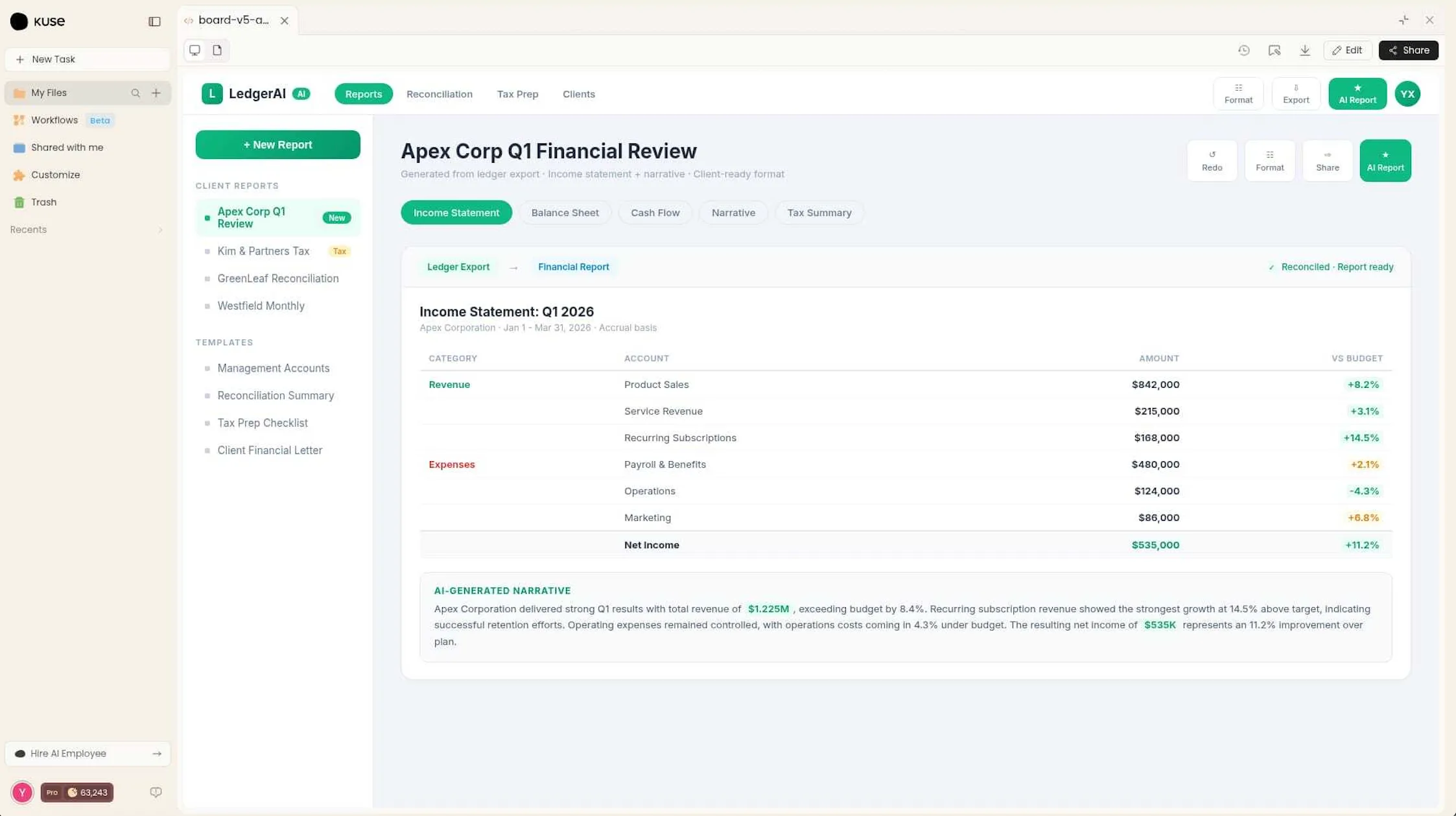The image size is (1456, 816).
Task: Open the Y user profile avatar
Action: pyautogui.click(x=22, y=792)
